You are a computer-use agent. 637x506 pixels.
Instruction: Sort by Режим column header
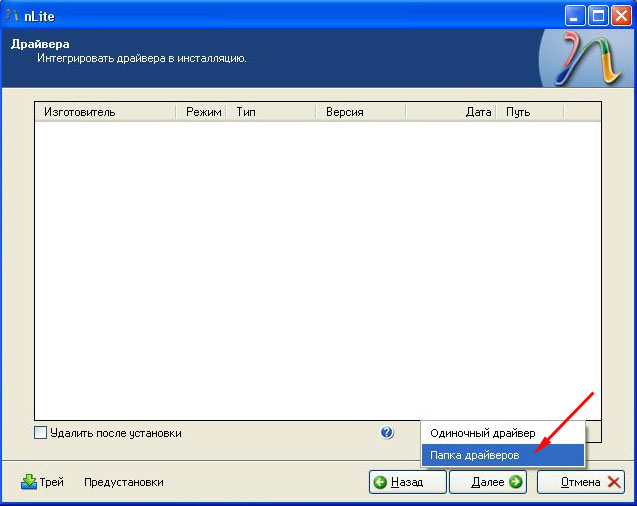tap(201, 112)
